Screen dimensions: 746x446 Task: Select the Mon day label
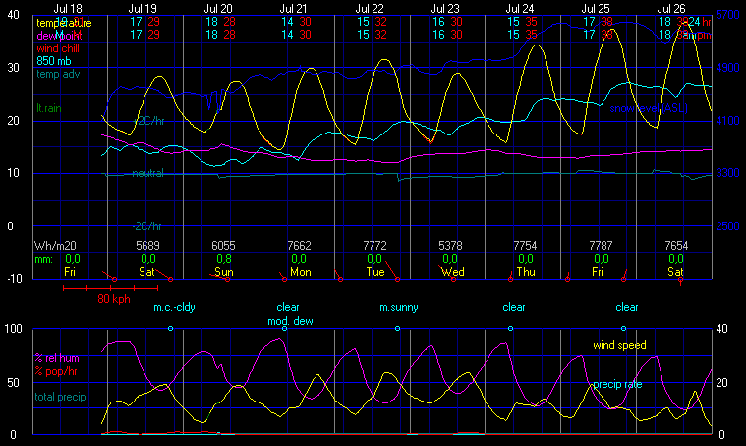point(301,272)
